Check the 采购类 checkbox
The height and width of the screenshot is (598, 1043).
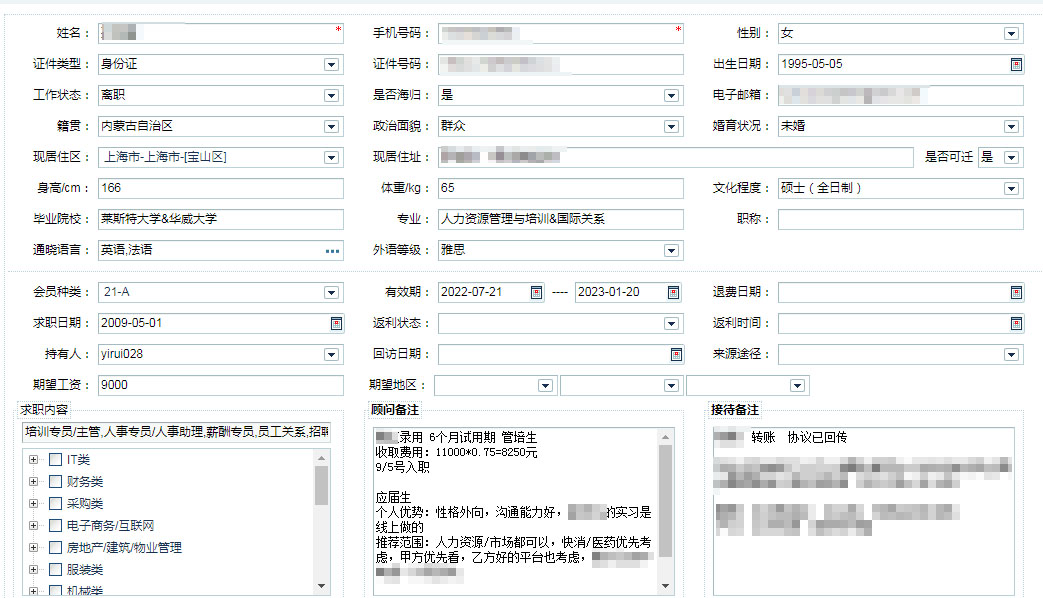coord(56,504)
